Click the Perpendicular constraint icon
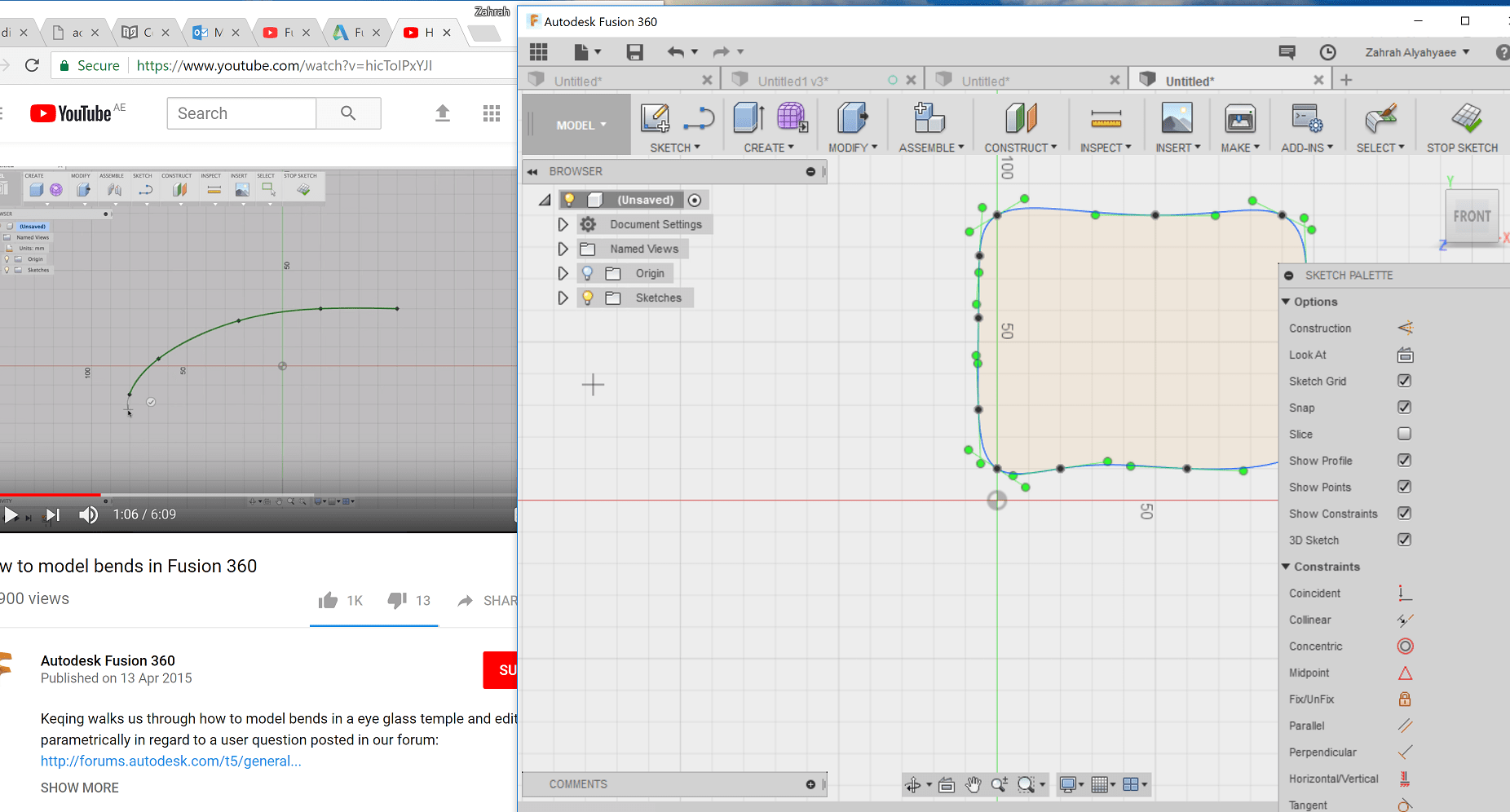 1405,752
